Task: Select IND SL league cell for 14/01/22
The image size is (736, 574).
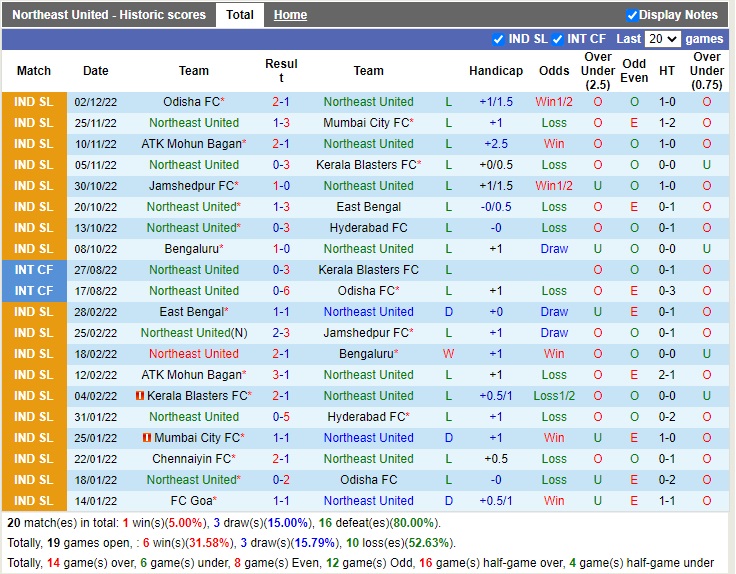Action: coord(34,501)
